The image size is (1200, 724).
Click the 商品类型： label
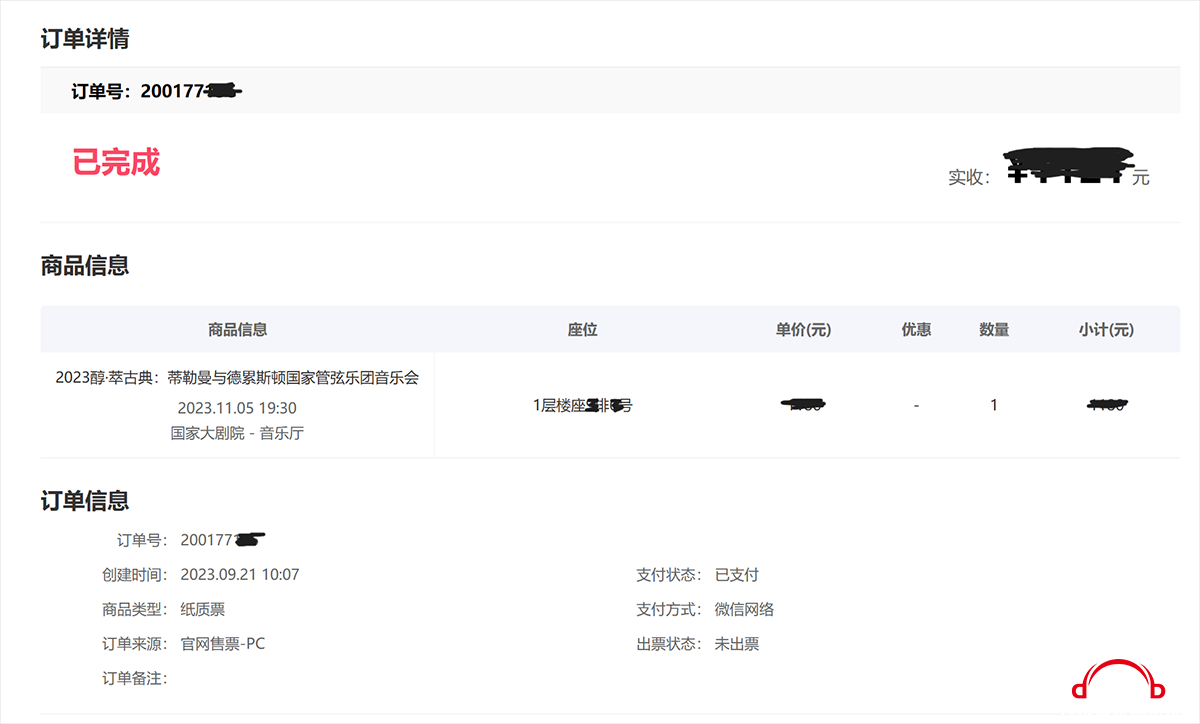(135, 610)
